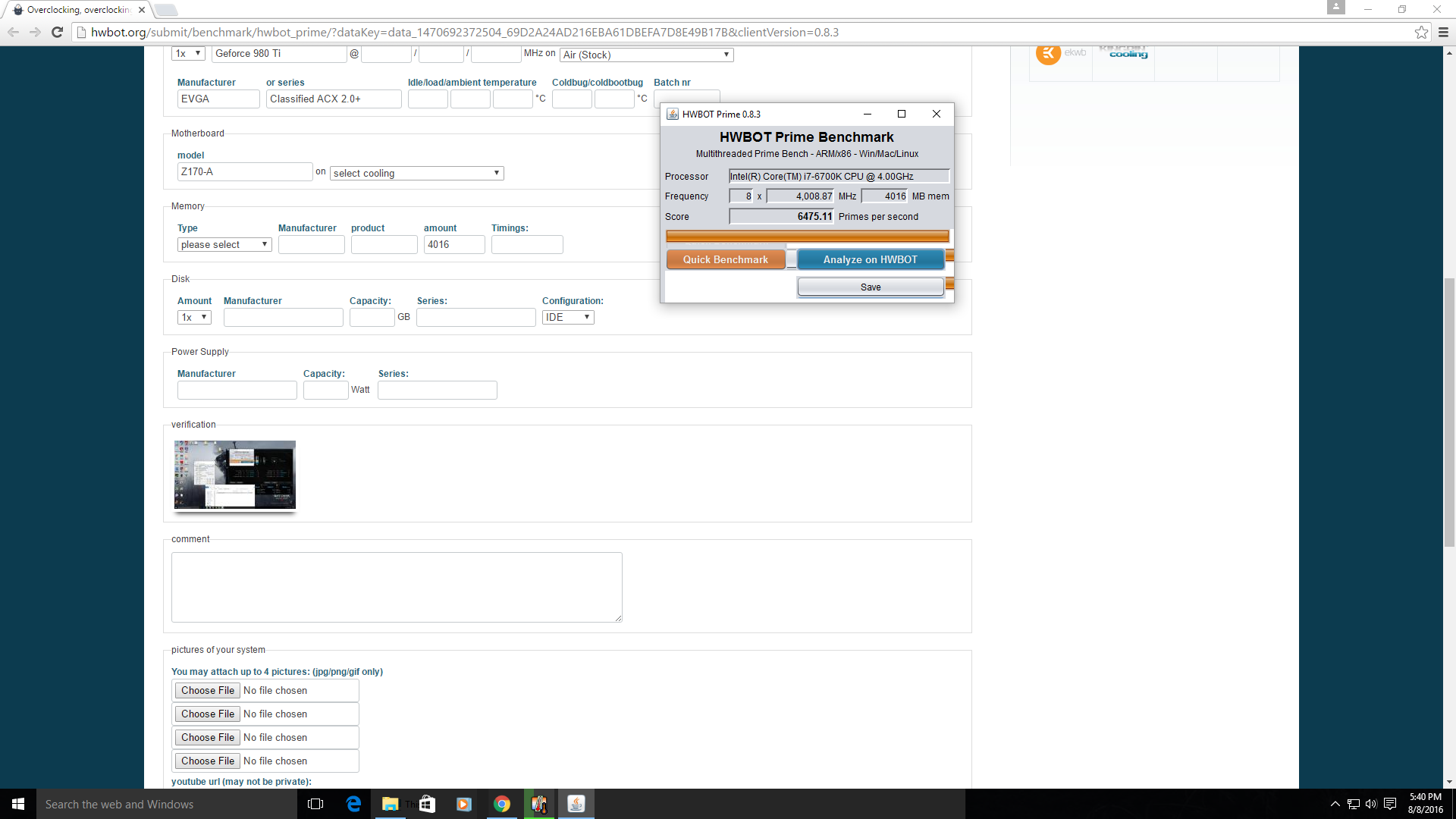Click the power supply Manufacturer field
Screen dimensions: 1456x819
coord(237,390)
